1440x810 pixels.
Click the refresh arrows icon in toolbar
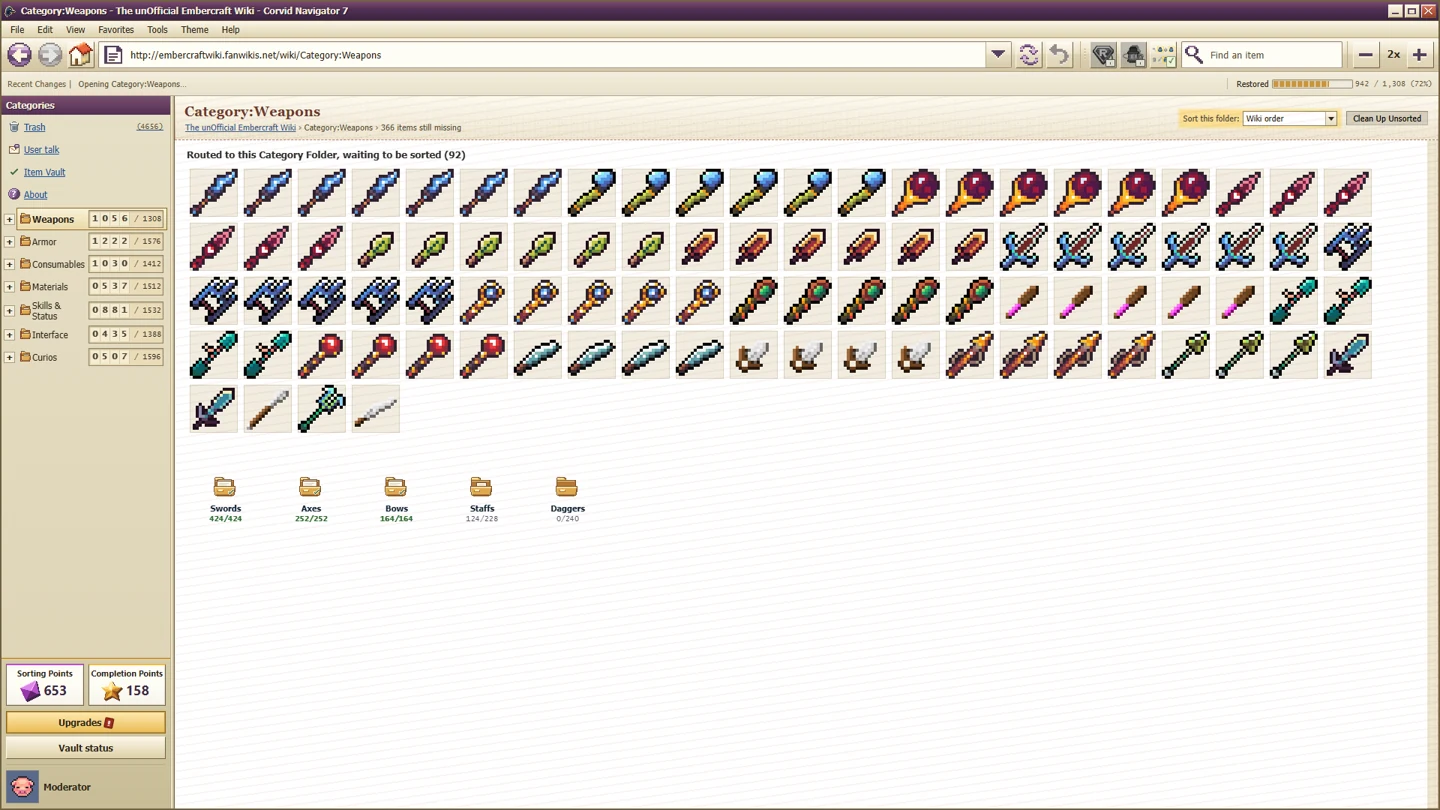(1028, 55)
